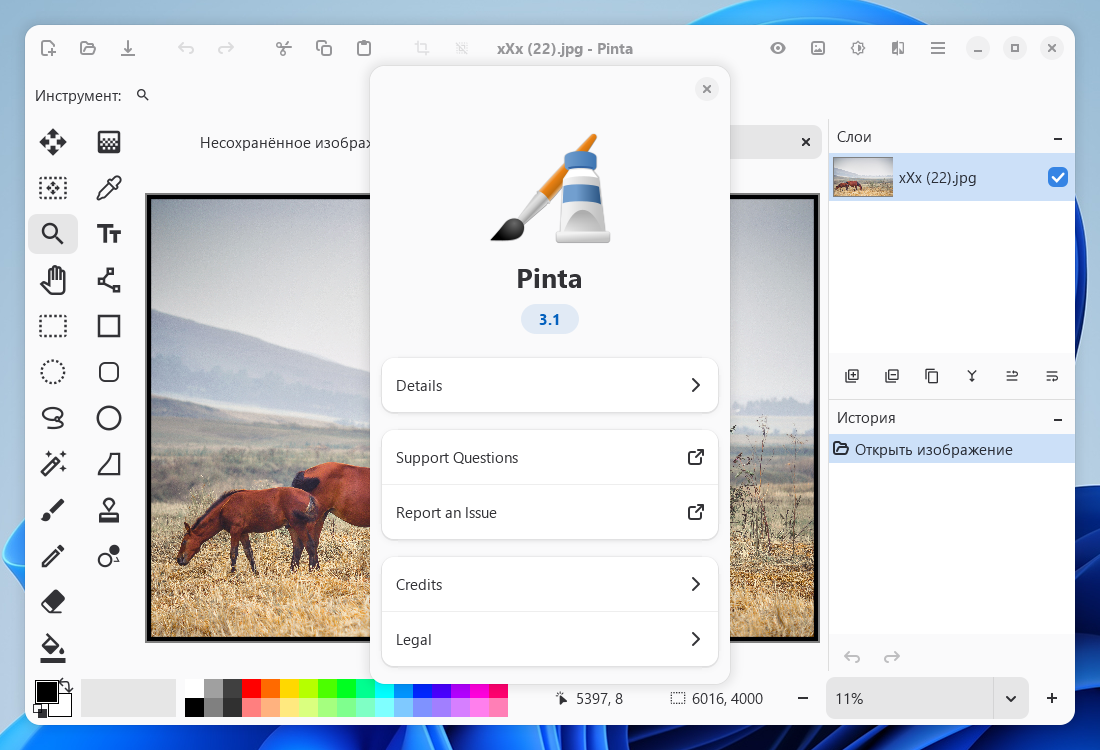The width and height of the screenshot is (1100, 750).
Task: Select the Move Selected tool
Action: tap(53, 142)
